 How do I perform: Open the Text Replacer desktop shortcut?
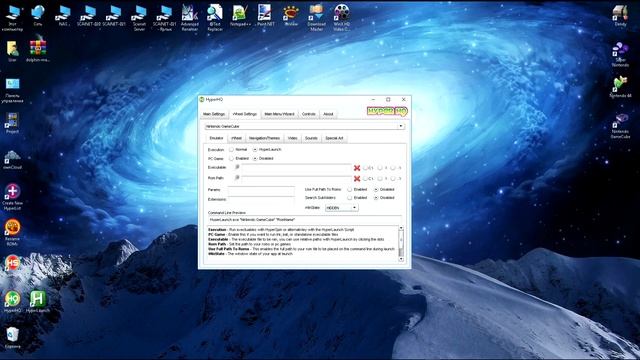[215, 18]
